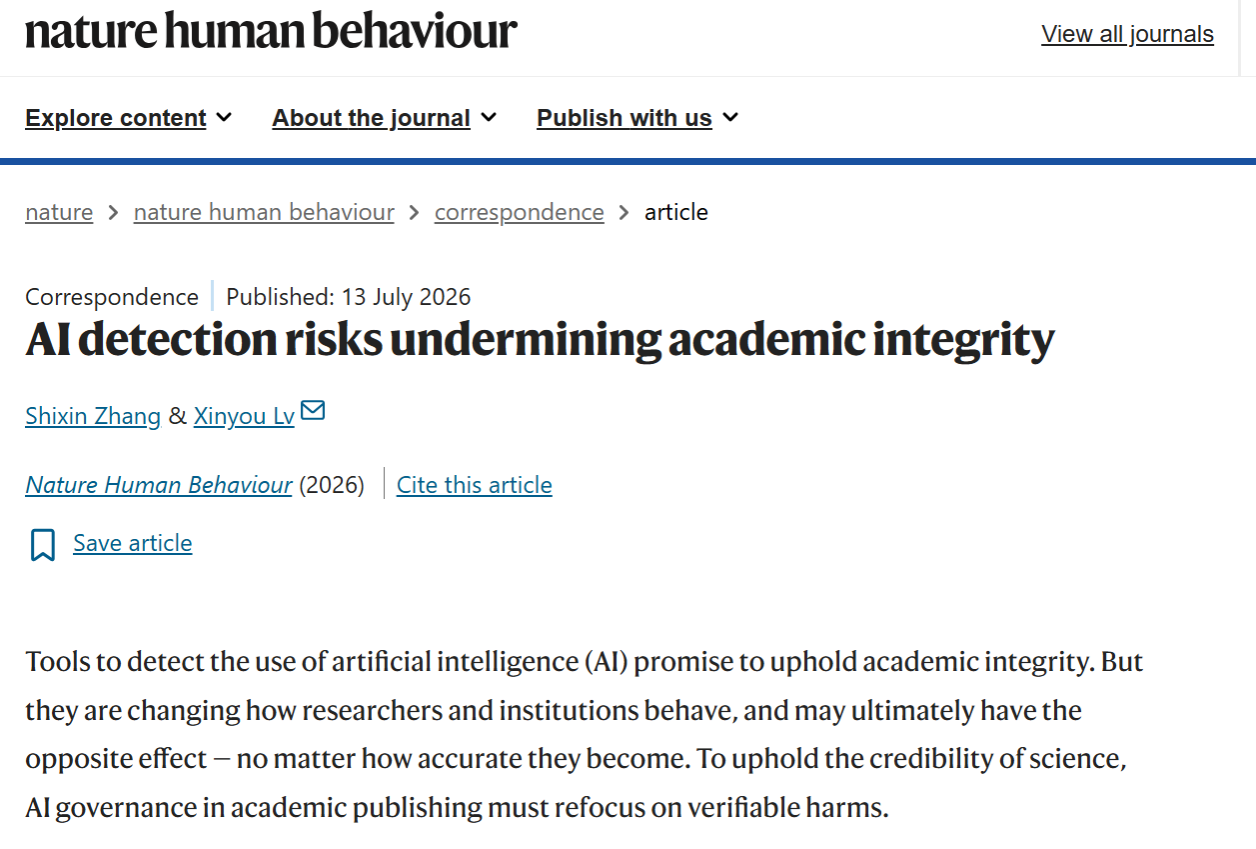Expand the About the journal dropdown arrow
1256x849 pixels.
[x=488, y=118]
